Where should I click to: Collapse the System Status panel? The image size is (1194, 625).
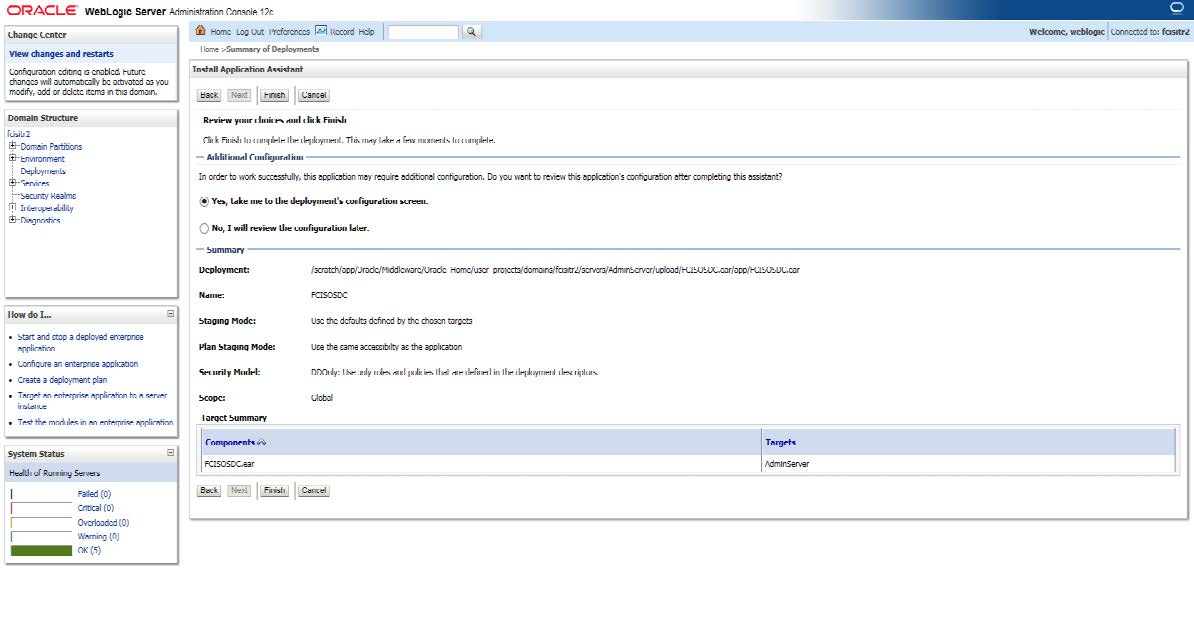171,452
